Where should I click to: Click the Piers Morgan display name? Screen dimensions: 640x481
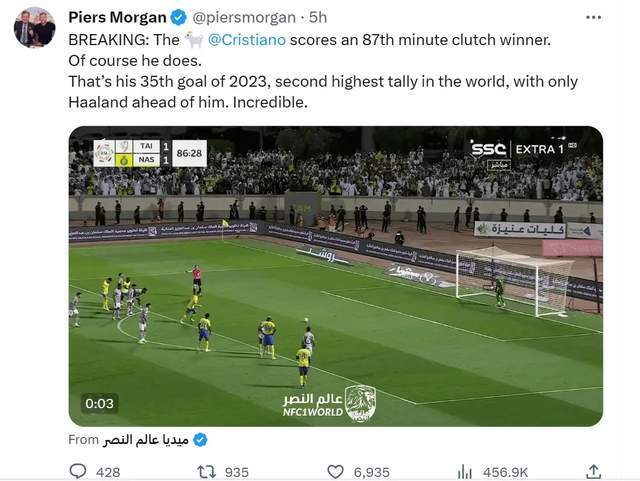click(117, 18)
